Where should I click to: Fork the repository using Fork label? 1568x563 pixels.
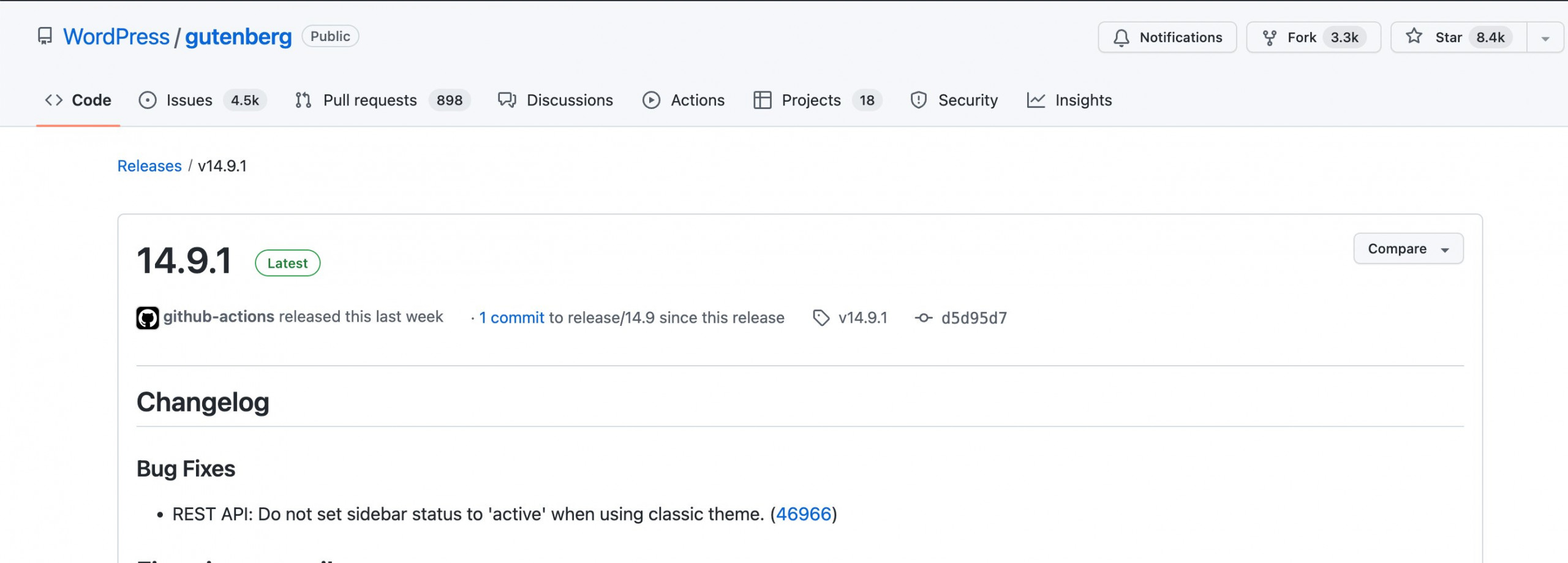tap(1302, 37)
